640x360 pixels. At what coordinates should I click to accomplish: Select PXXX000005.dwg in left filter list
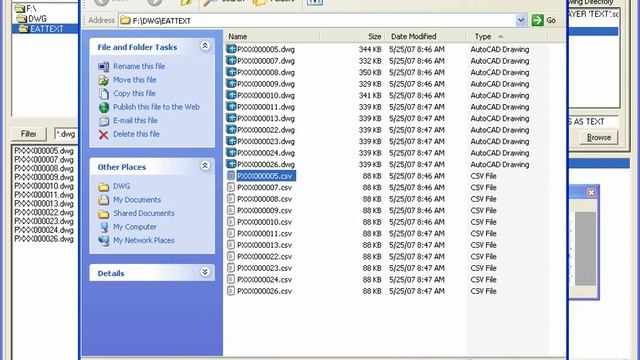coord(44,151)
